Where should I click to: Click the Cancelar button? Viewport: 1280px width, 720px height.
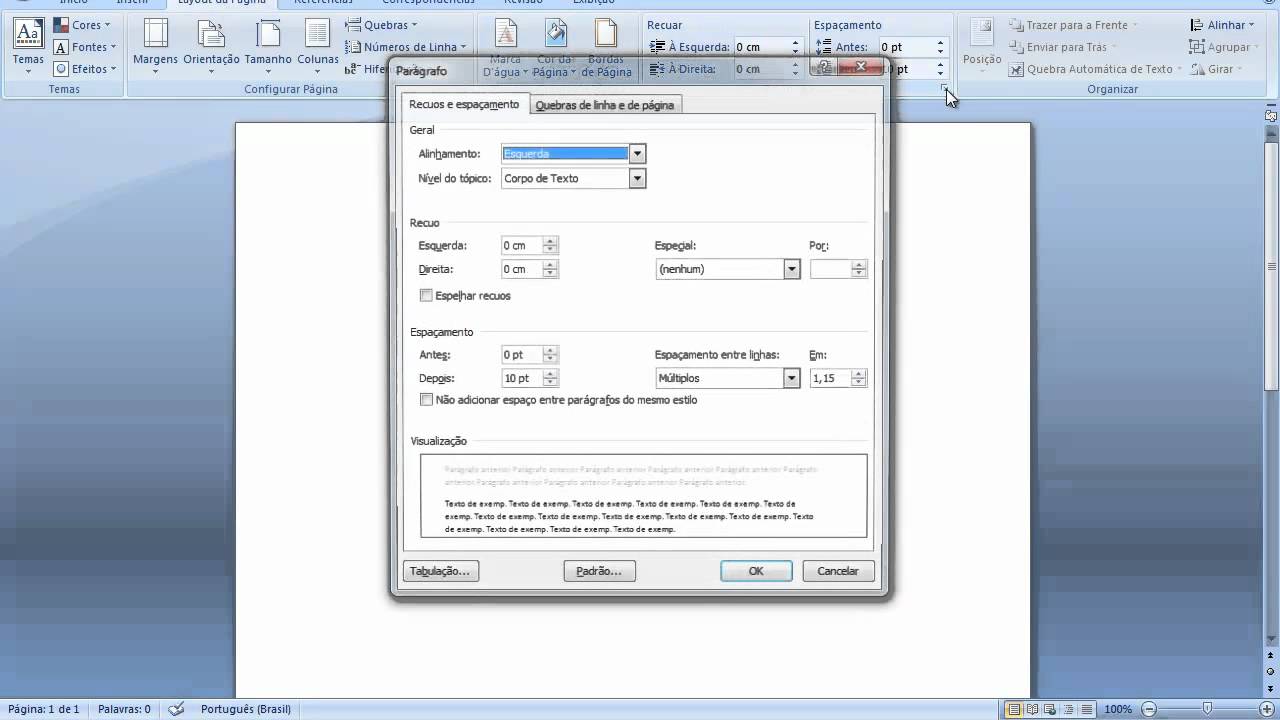click(x=838, y=571)
